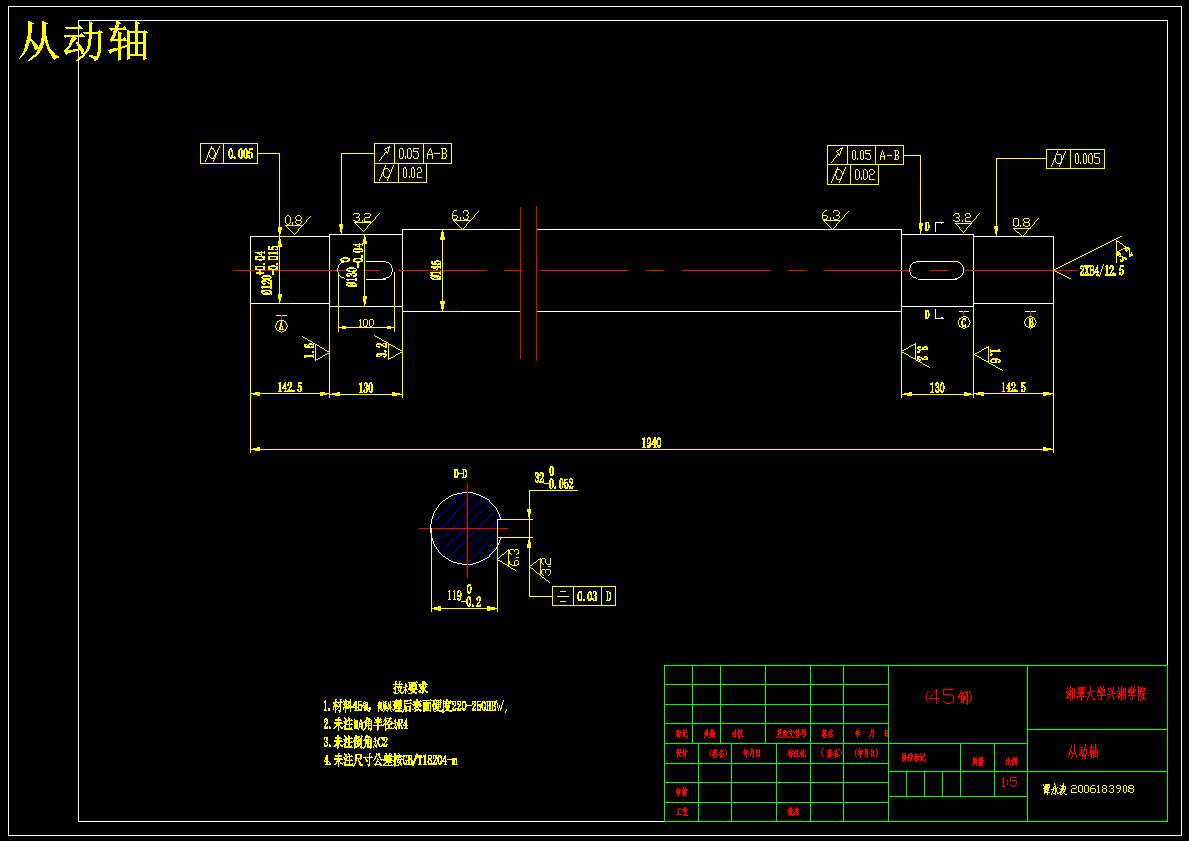Select the 3.2 roughness symbol above left keyway
The height and width of the screenshot is (841, 1189).
point(365,221)
